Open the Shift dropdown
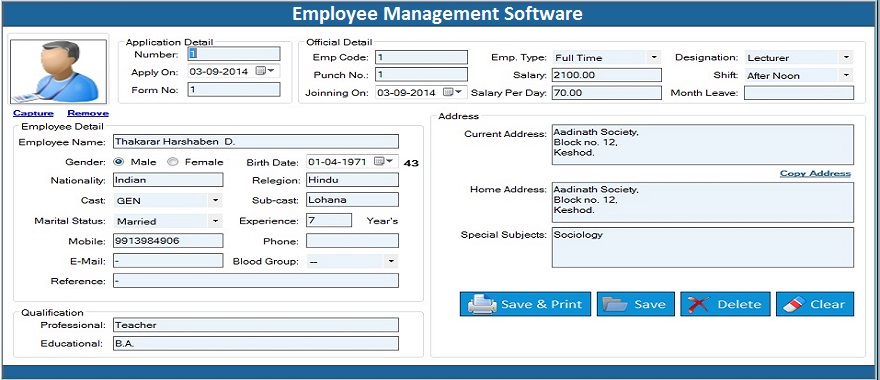The image size is (880, 380). [846, 75]
